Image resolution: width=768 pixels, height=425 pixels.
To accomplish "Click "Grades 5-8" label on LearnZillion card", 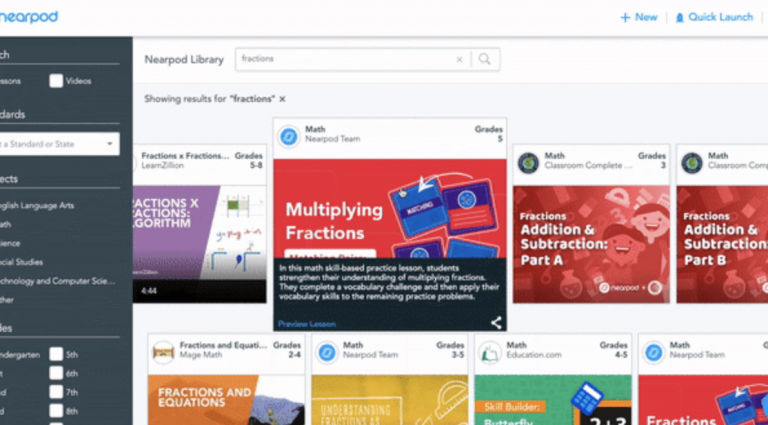I will 249,161.
